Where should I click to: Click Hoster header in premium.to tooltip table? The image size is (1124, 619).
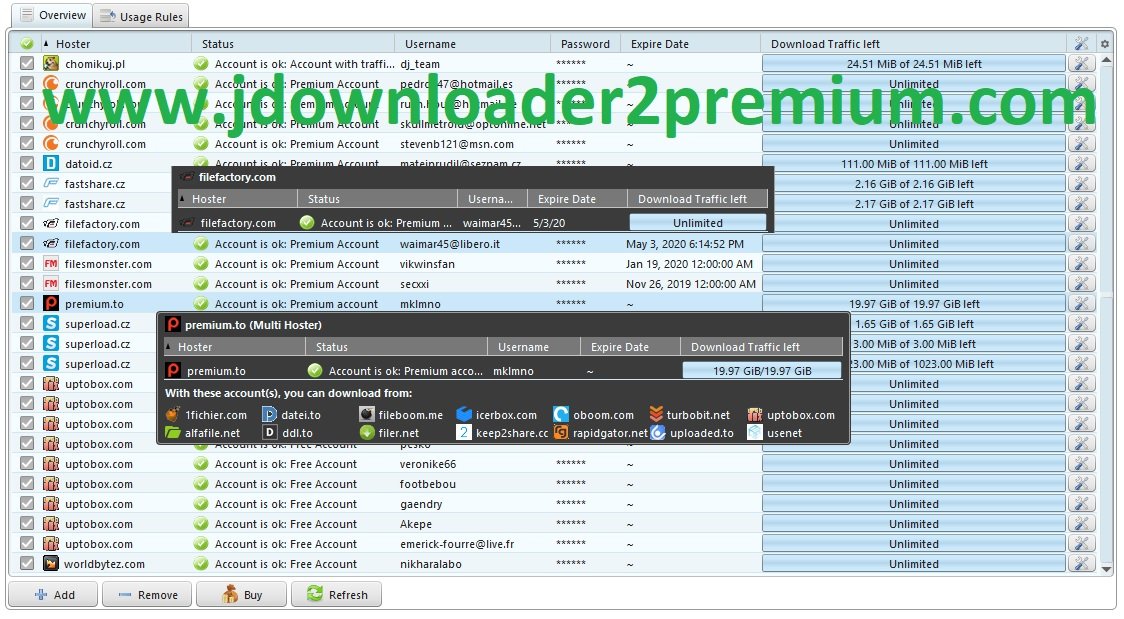click(234, 347)
